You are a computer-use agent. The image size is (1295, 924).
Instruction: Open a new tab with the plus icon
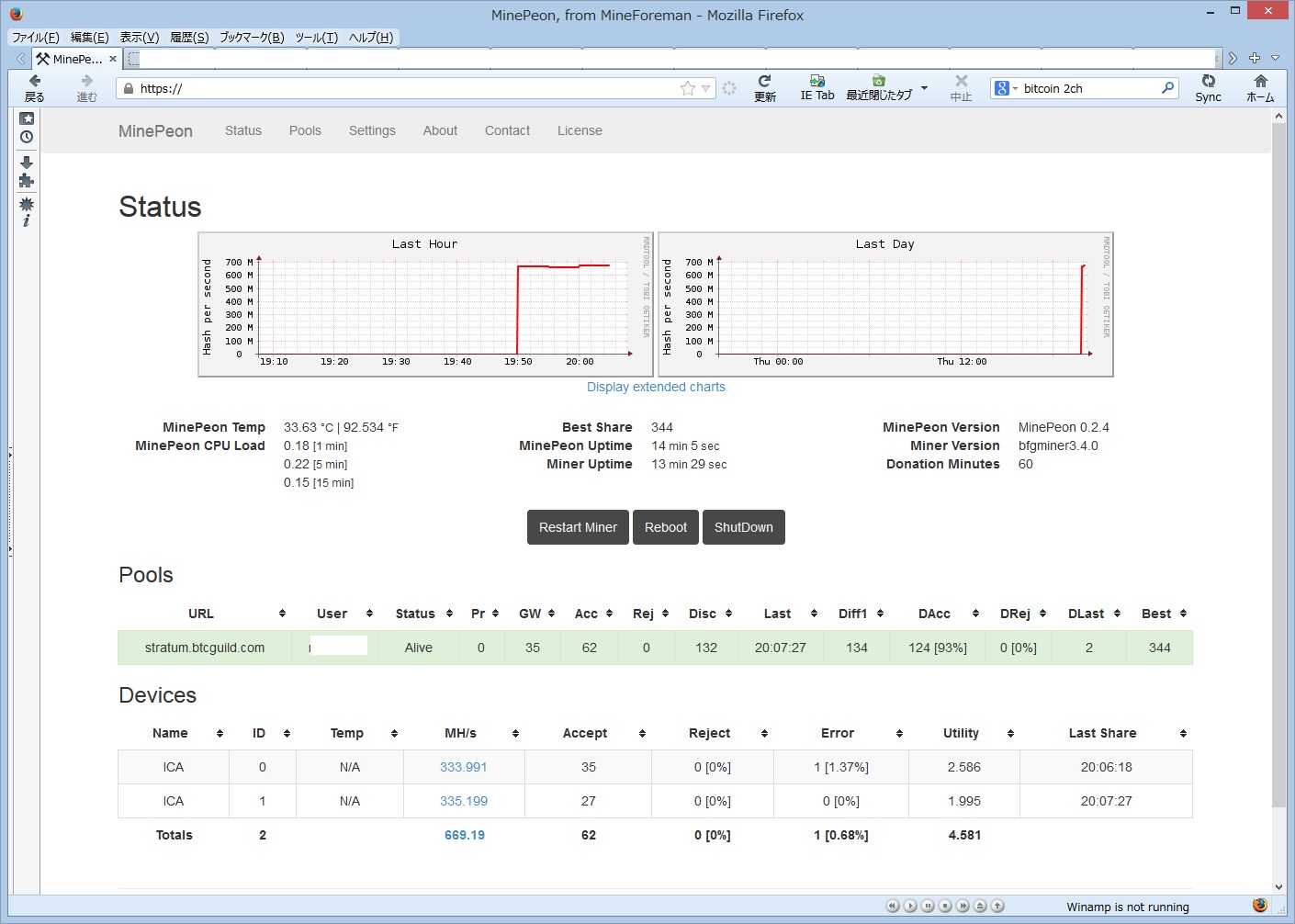point(1255,58)
